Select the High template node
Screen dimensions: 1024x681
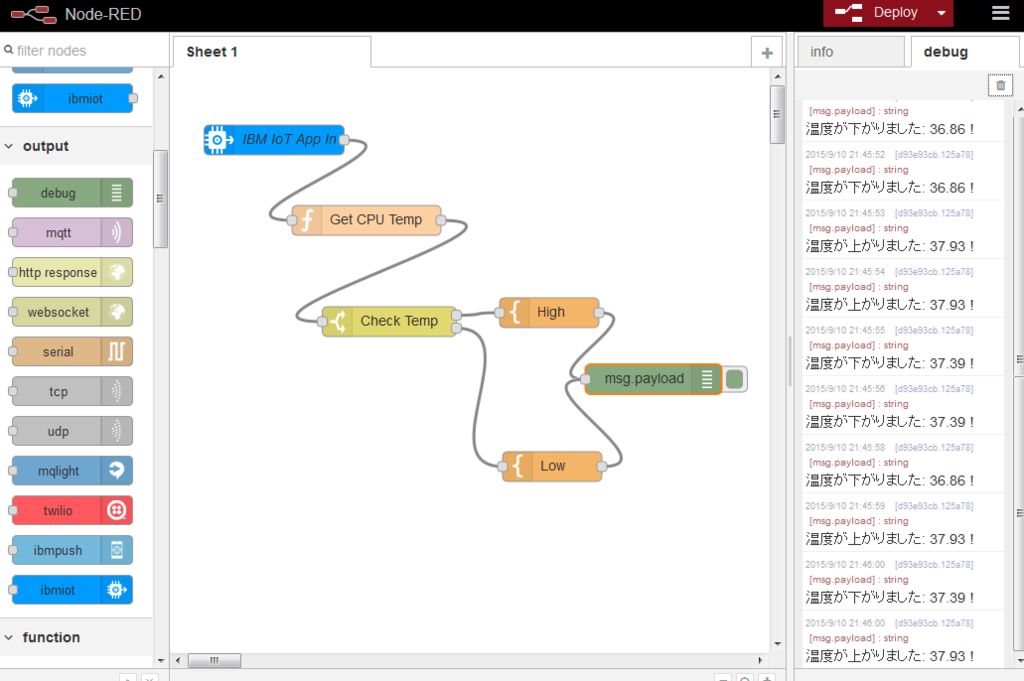click(549, 313)
